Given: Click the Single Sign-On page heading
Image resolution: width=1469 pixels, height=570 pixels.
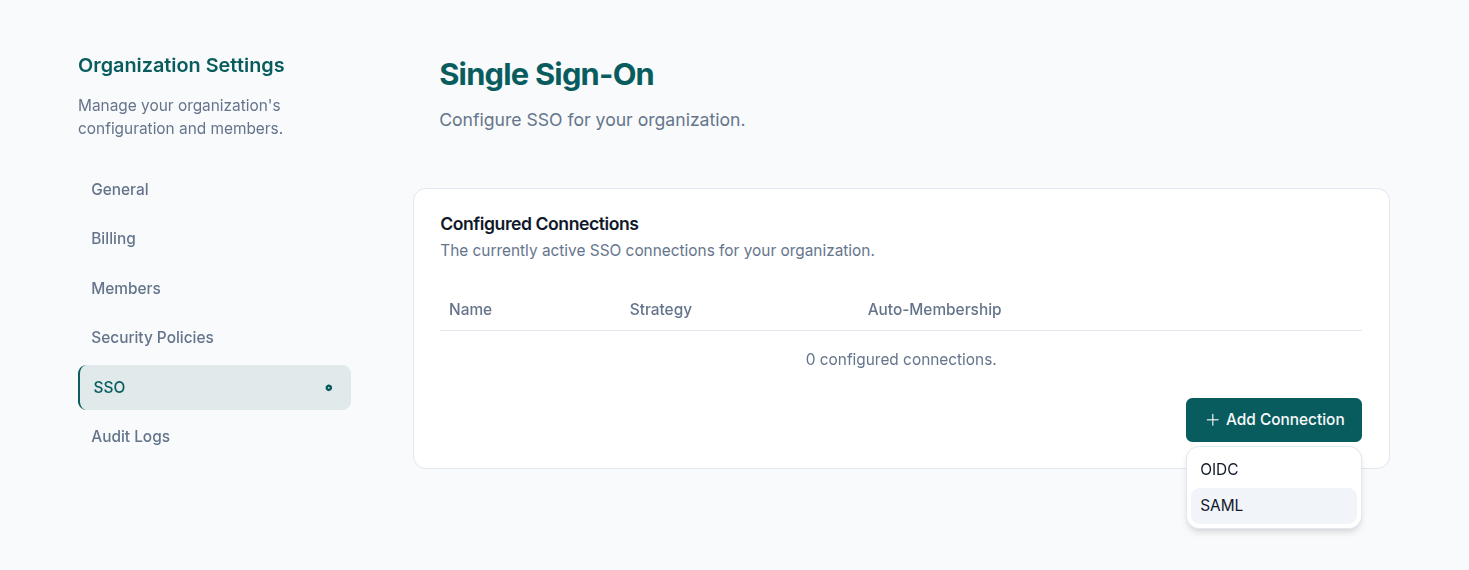Looking at the screenshot, I should [x=546, y=75].
